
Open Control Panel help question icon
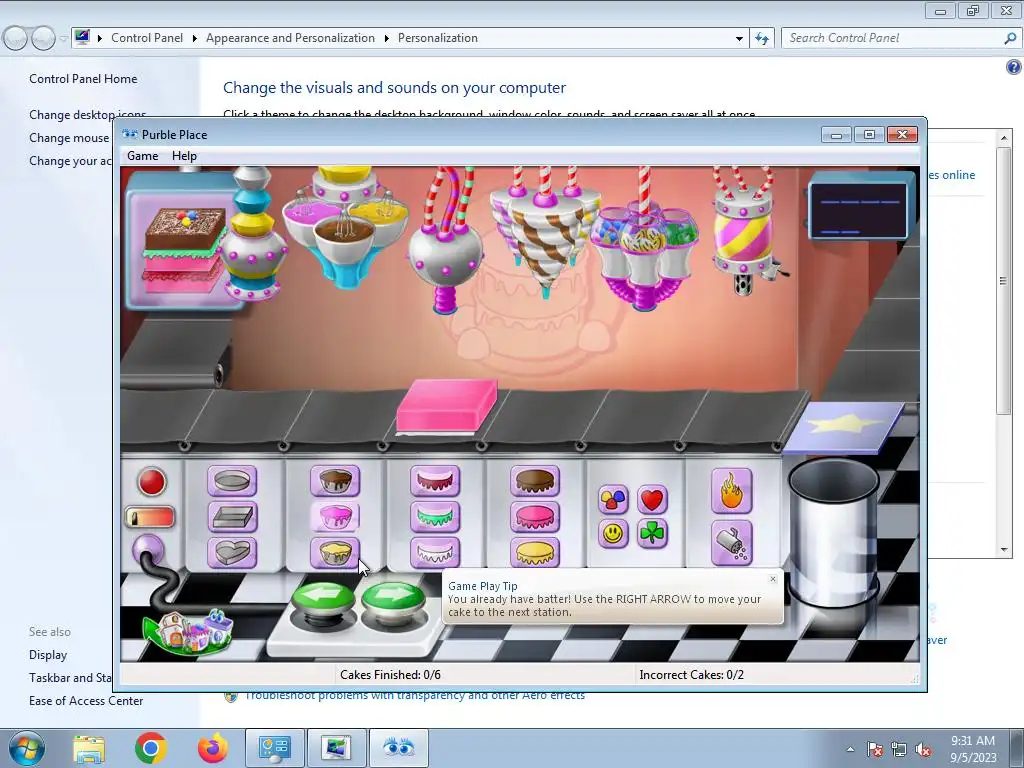tap(1014, 67)
